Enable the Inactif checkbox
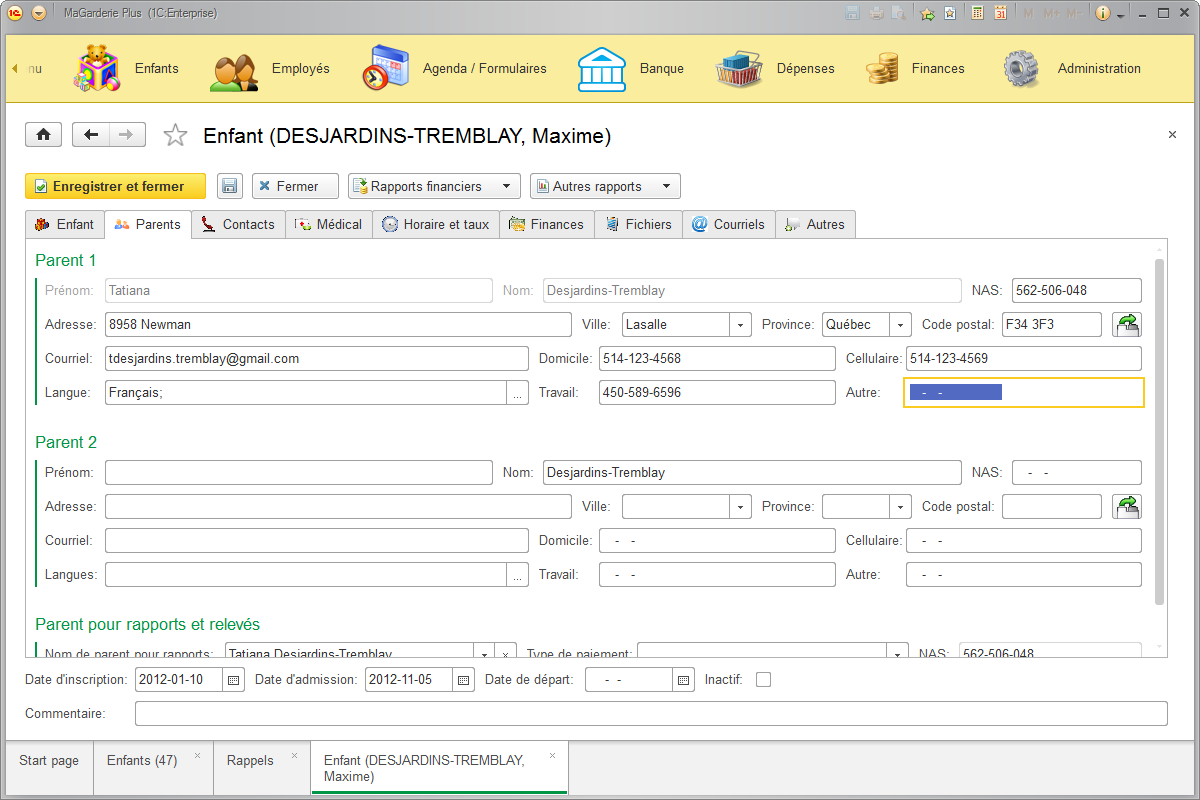 763,679
